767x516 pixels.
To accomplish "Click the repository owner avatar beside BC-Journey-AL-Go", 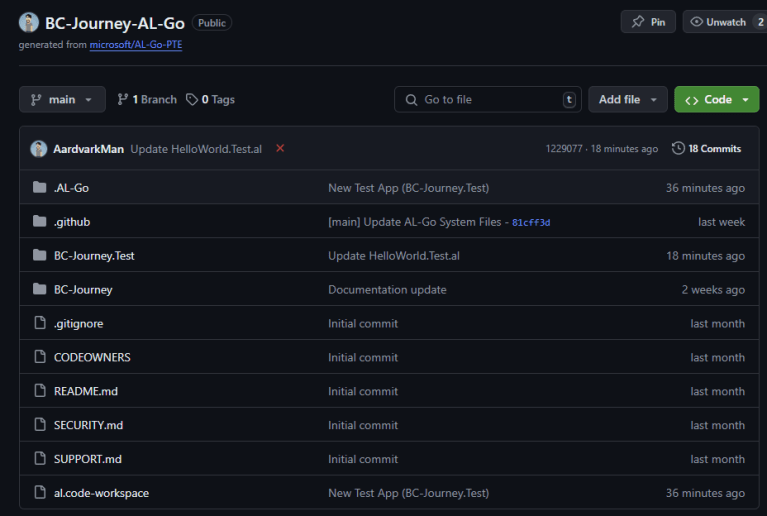I will [28, 22].
